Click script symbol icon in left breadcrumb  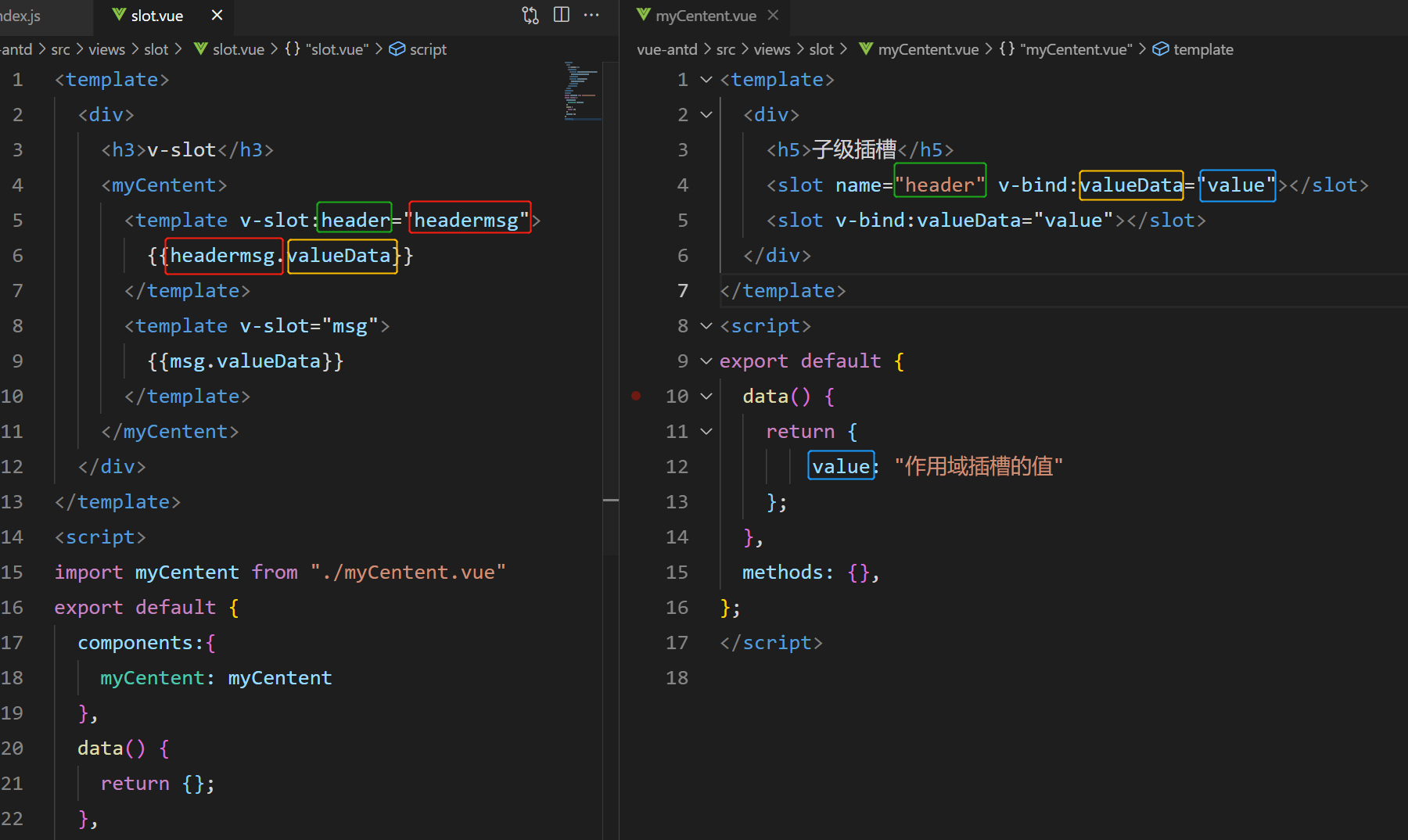tap(397, 48)
